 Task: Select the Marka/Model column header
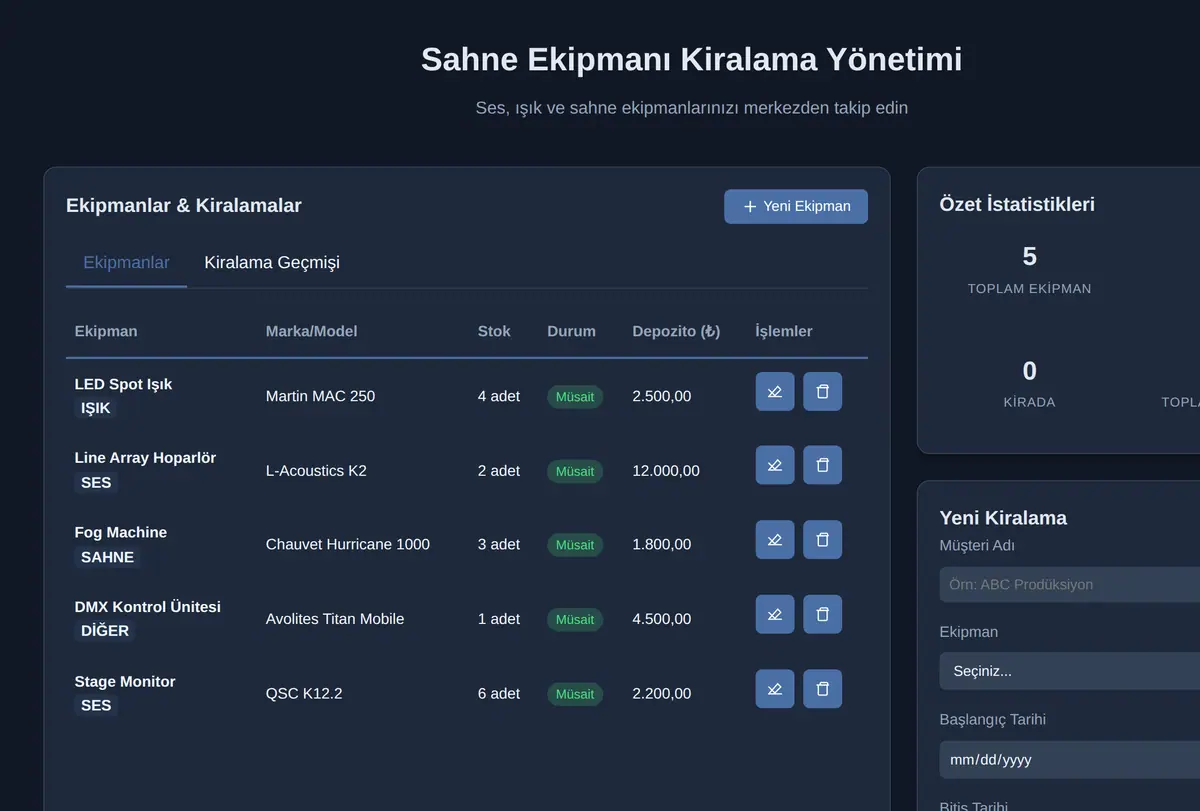[311, 331]
